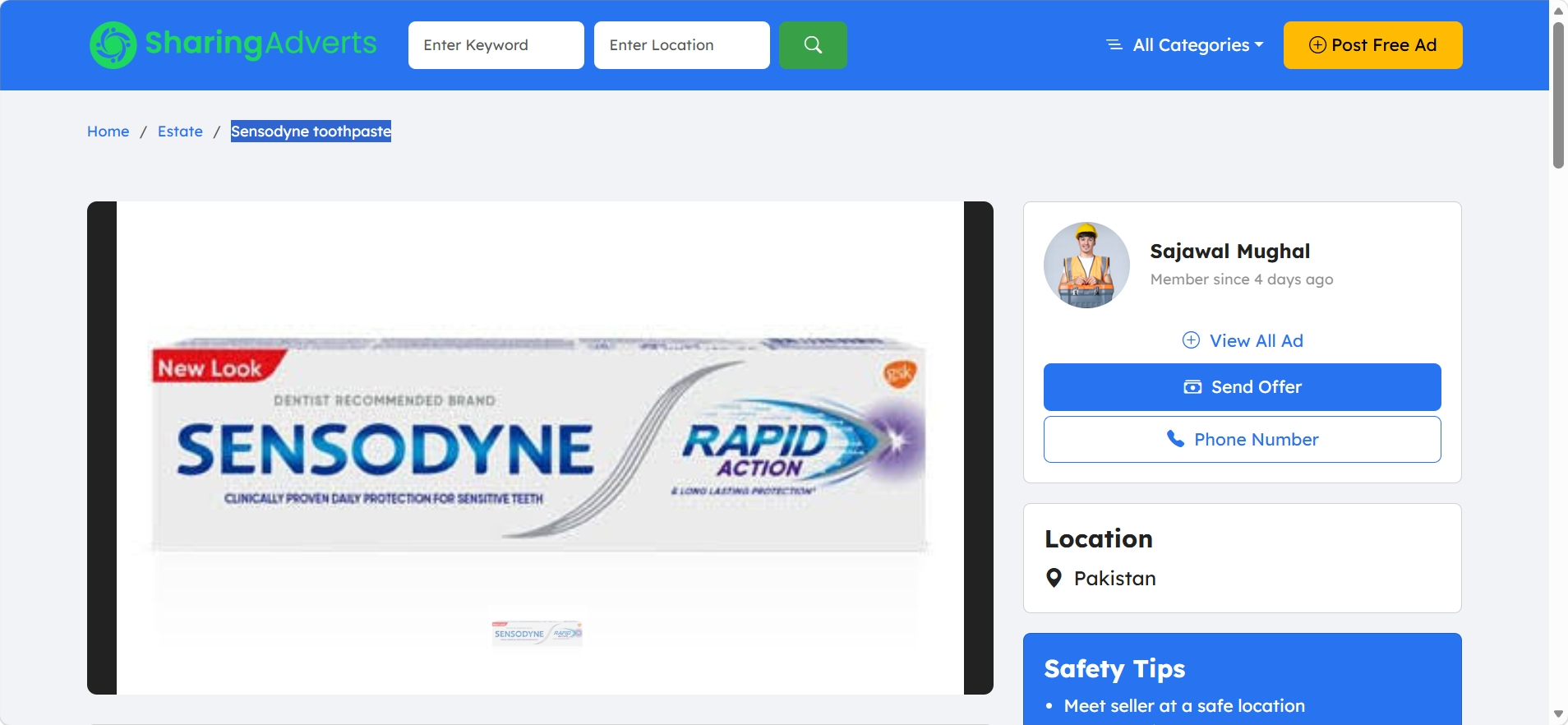
Task: Click the highlighted 'Sensodyne toothpaste' breadcrumb text
Action: coord(311,132)
